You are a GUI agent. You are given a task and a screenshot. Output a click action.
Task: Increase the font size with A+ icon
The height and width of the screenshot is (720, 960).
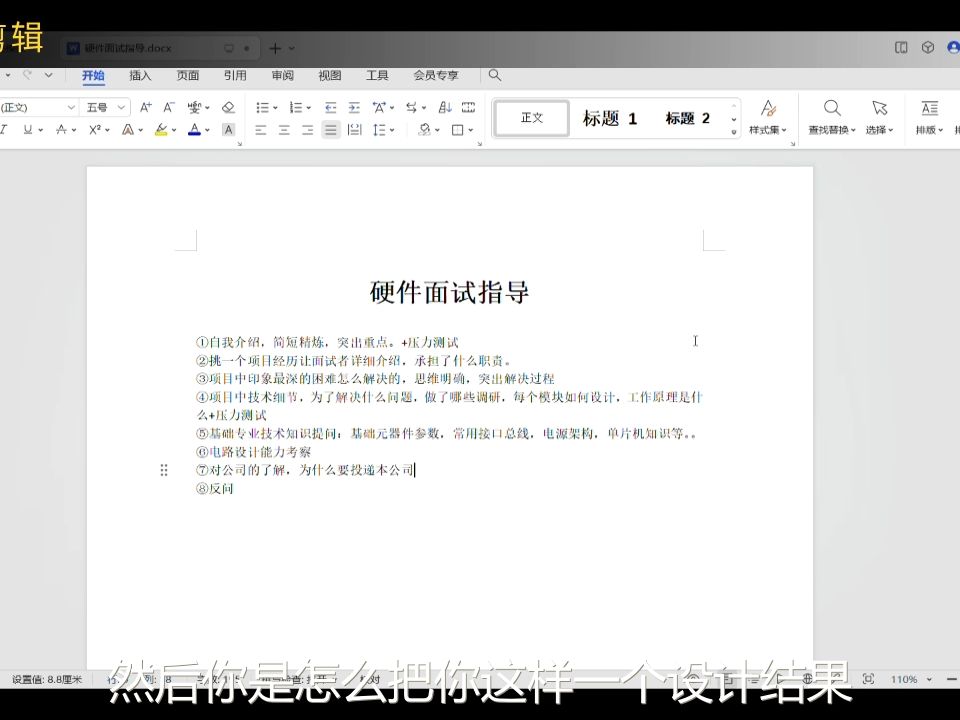point(146,107)
